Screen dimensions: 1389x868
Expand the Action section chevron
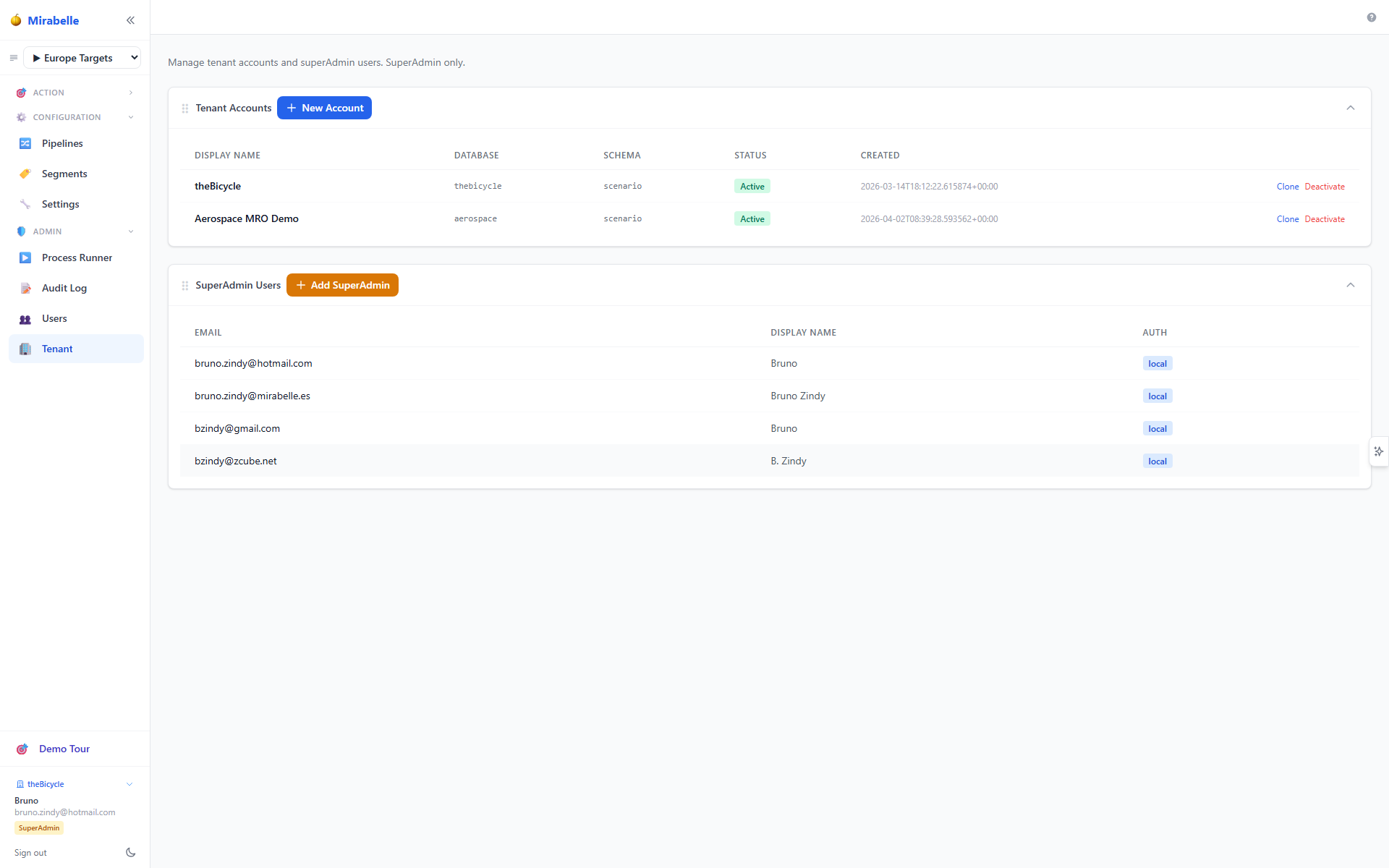point(131,93)
